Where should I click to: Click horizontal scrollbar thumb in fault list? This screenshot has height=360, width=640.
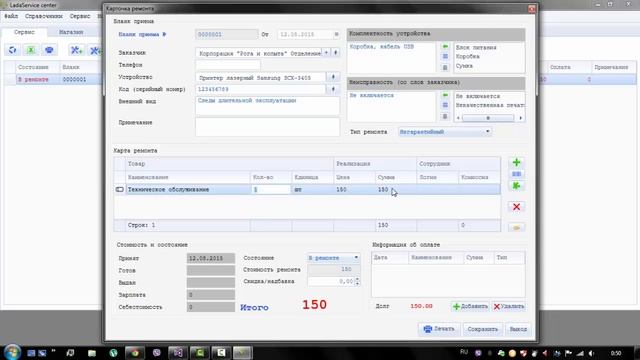coord(488,118)
